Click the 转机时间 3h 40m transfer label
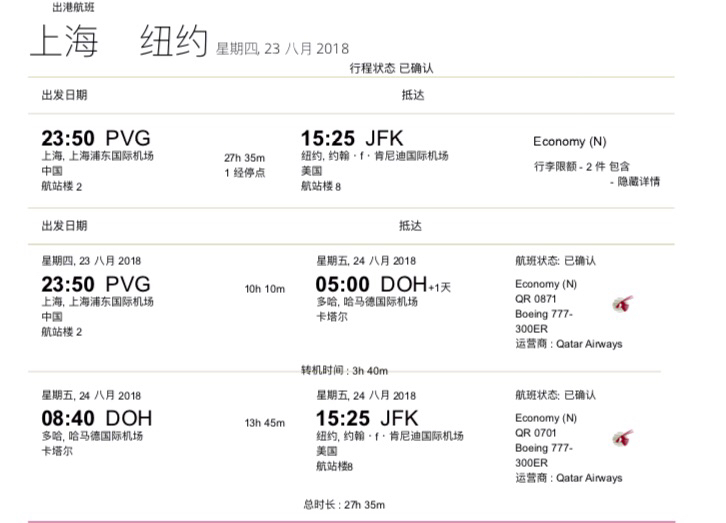The height and width of the screenshot is (523, 726). coord(344,370)
